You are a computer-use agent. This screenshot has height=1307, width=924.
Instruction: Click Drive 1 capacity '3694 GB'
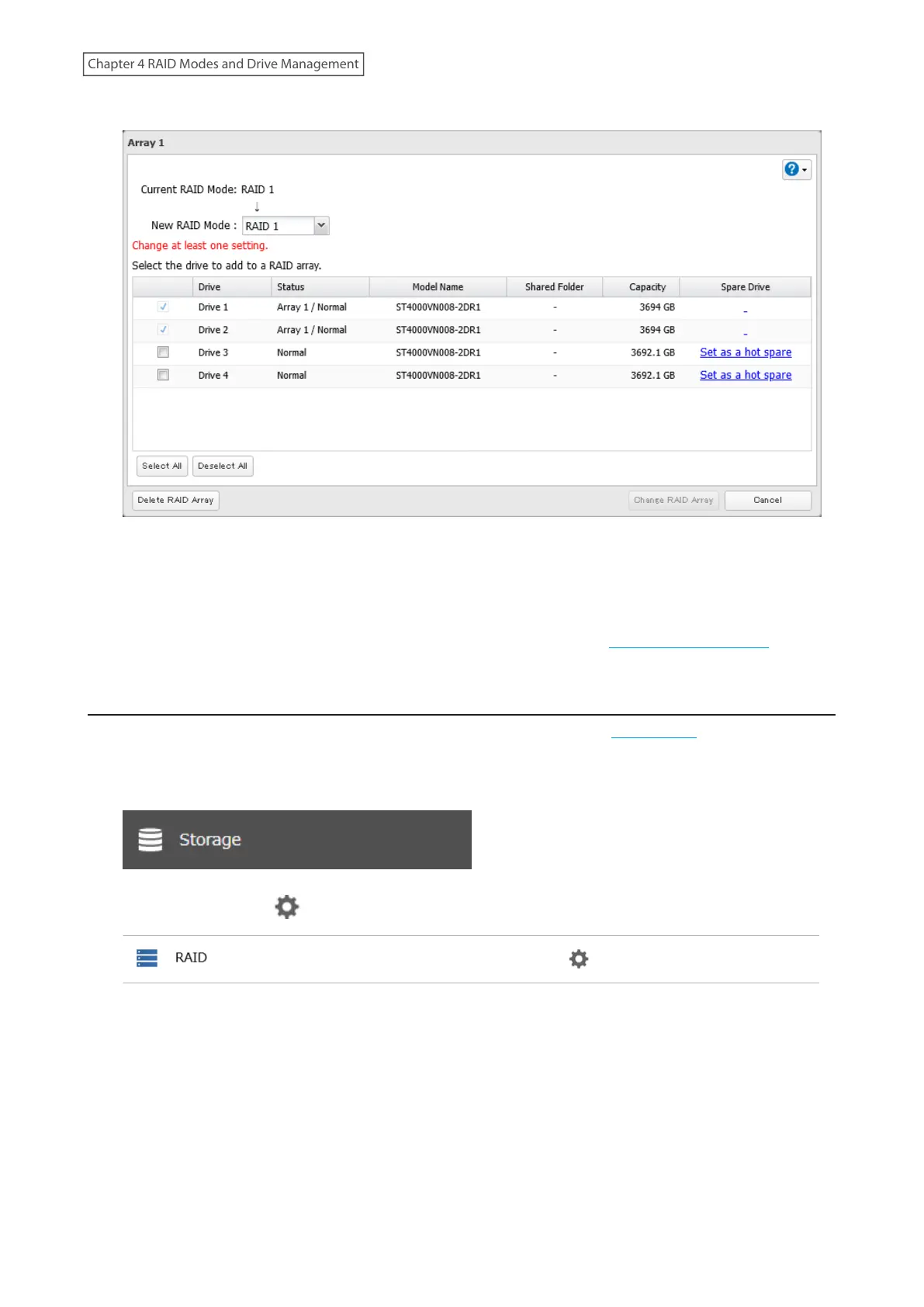[657, 307]
